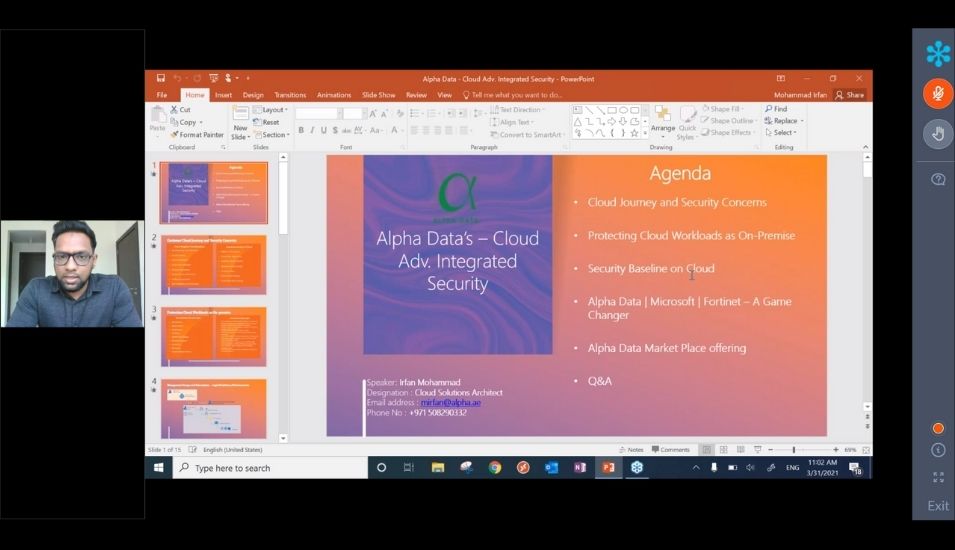955x550 pixels.
Task: Start slide show from the status bar
Action: 758,450
